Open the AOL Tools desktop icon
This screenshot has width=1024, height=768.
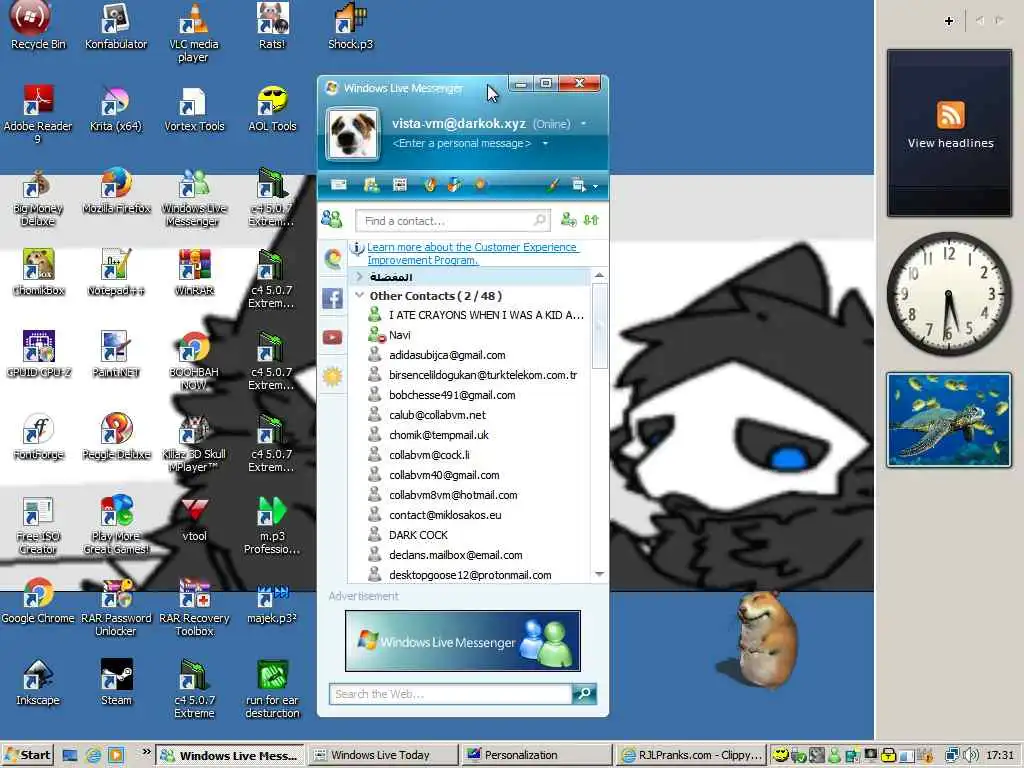(272, 108)
